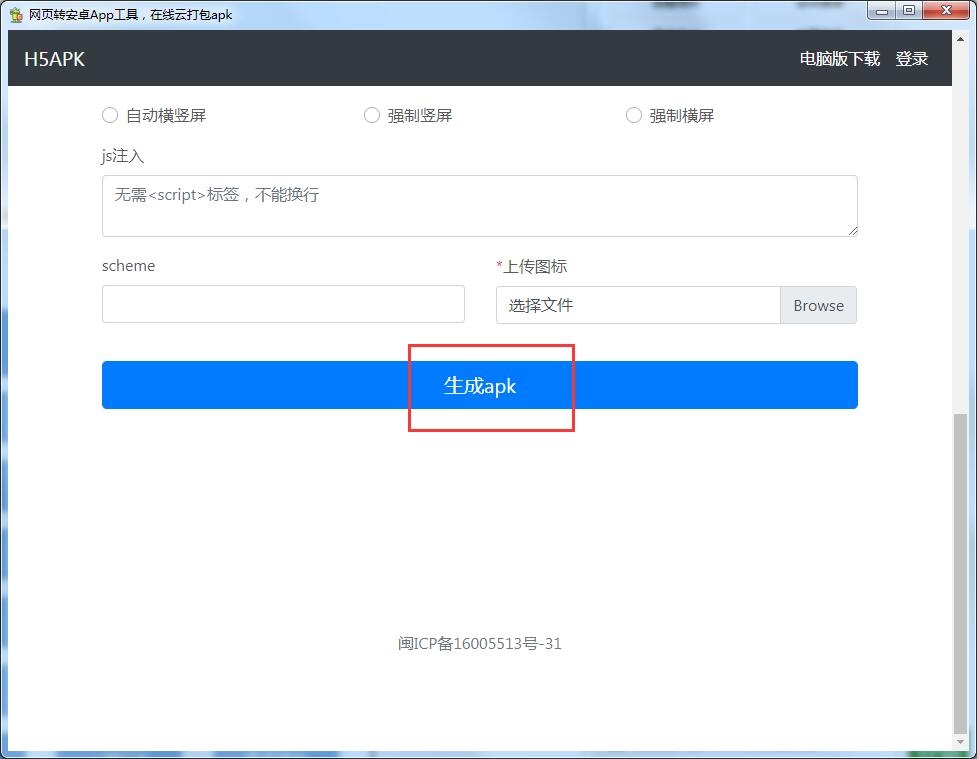977x759 pixels.
Task: Click the H5APK brand logo
Action: click(54, 59)
